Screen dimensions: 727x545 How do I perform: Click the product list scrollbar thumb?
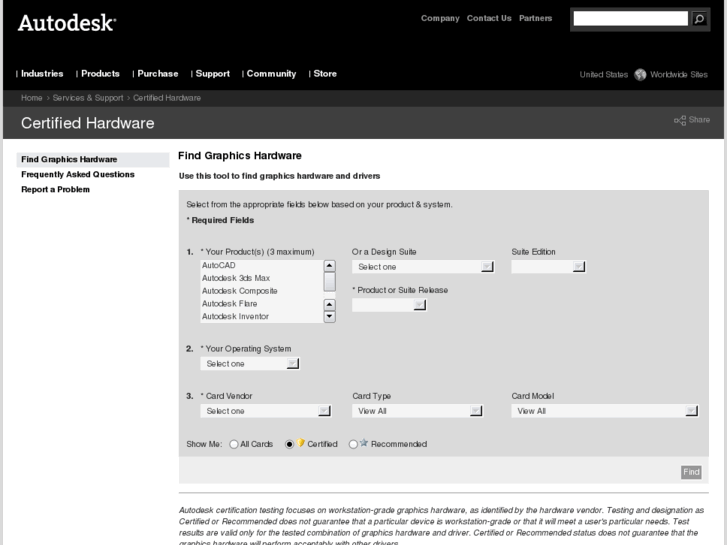click(x=329, y=282)
